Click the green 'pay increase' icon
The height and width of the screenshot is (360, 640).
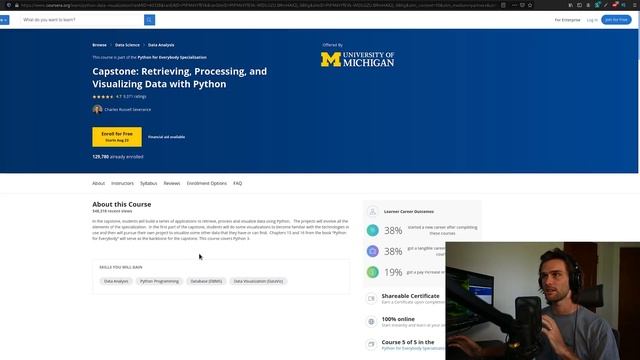click(372, 272)
